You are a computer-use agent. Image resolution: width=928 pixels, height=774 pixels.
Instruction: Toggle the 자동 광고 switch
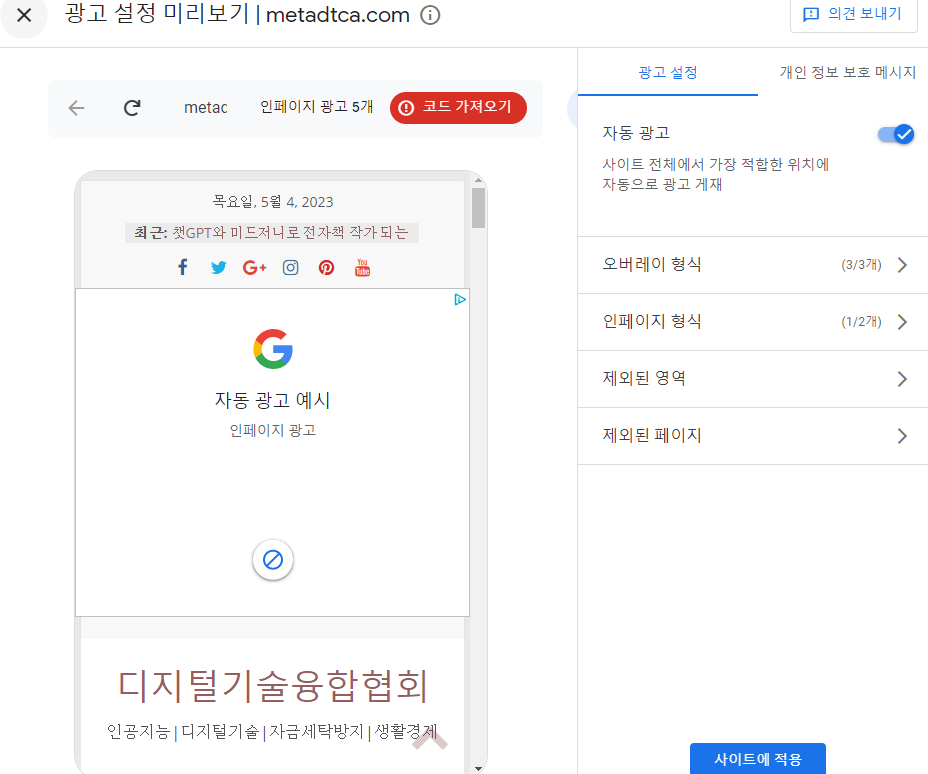[x=896, y=134]
